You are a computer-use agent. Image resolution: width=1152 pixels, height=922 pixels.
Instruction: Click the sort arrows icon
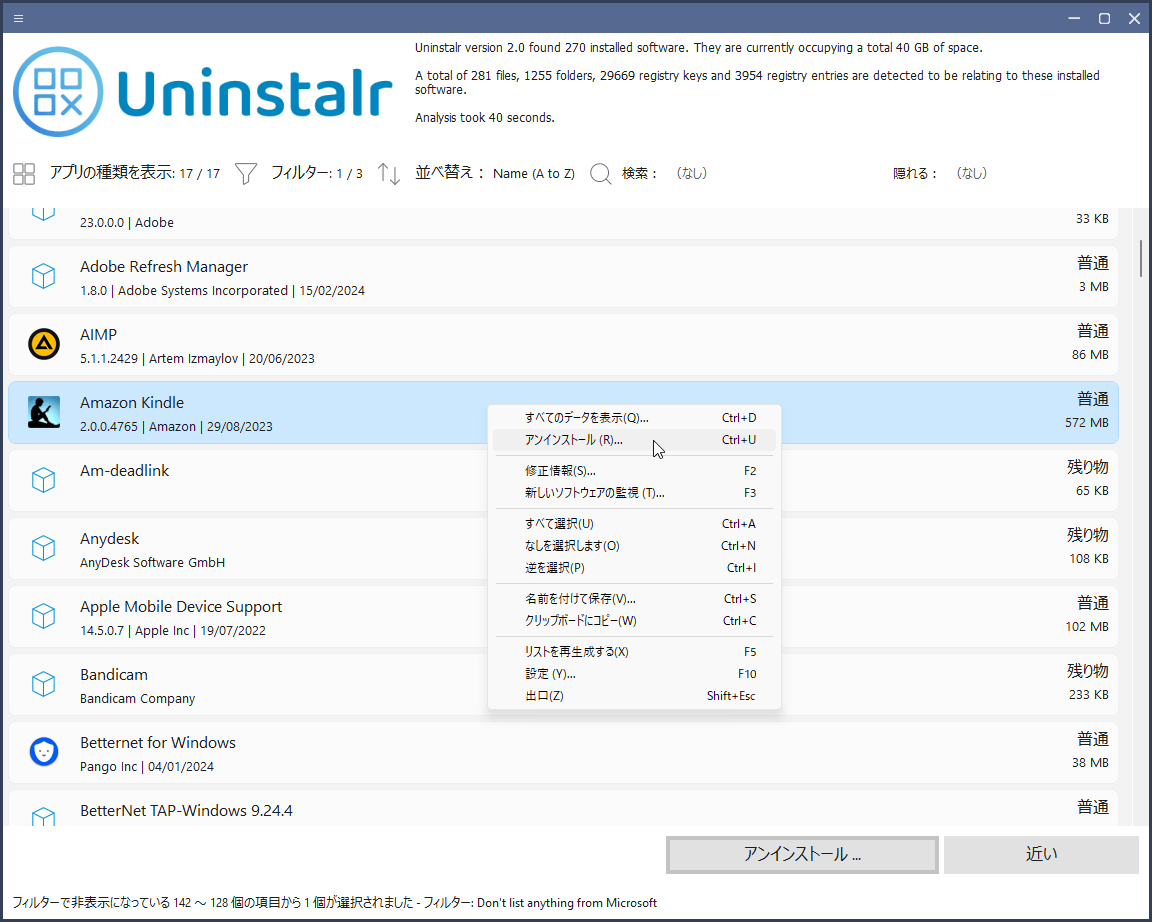pyautogui.click(x=388, y=173)
